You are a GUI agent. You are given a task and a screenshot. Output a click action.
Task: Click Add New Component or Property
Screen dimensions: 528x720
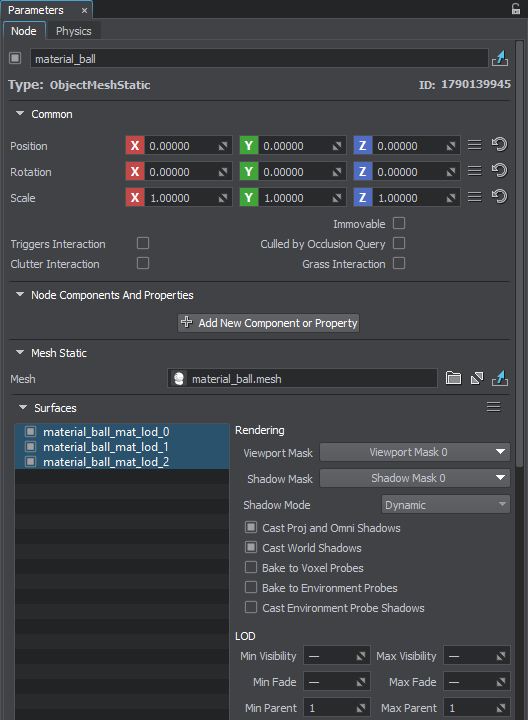click(x=268, y=323)
